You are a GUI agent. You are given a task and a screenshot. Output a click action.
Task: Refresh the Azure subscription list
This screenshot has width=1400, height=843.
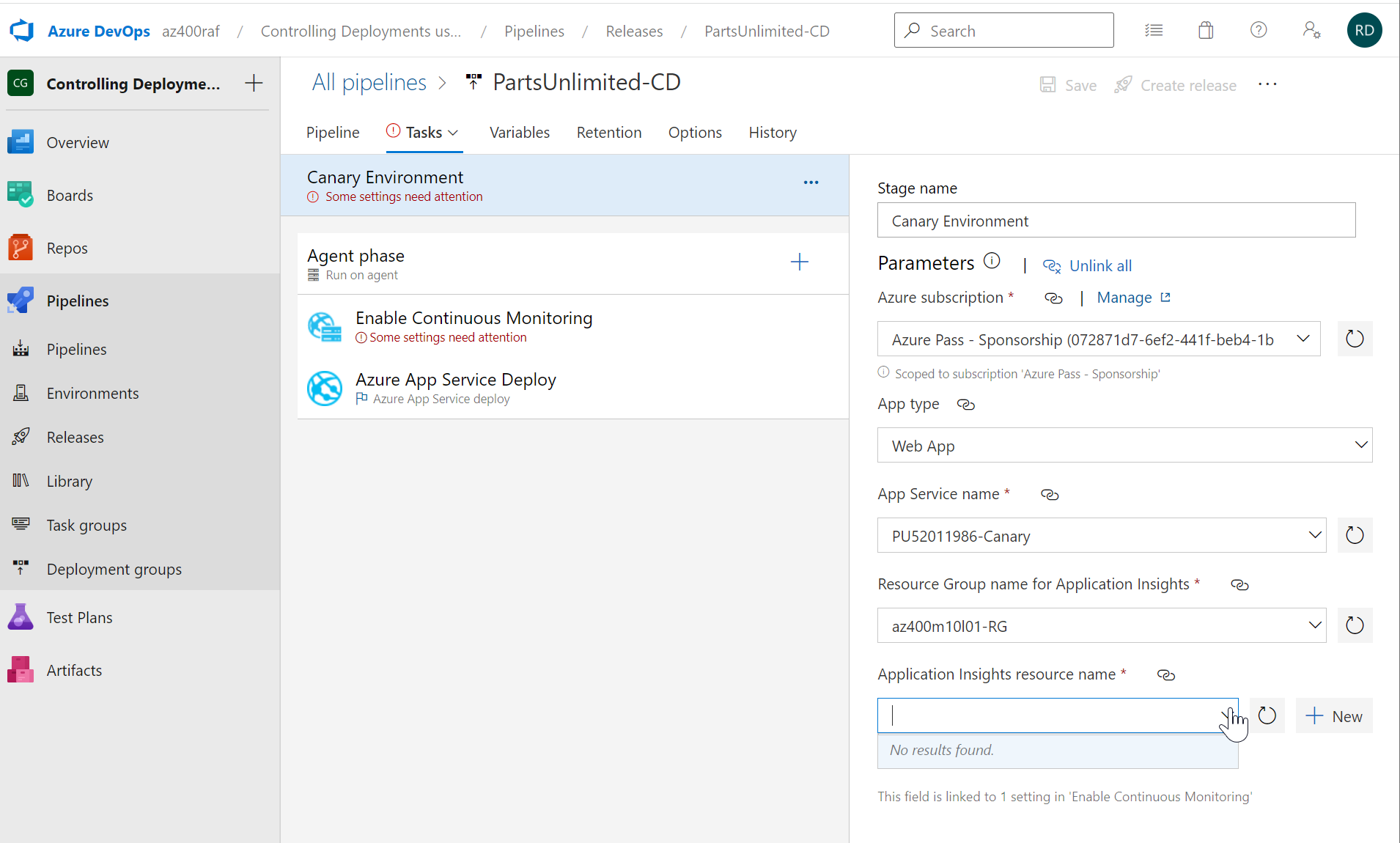click(x=1354, y=339)
